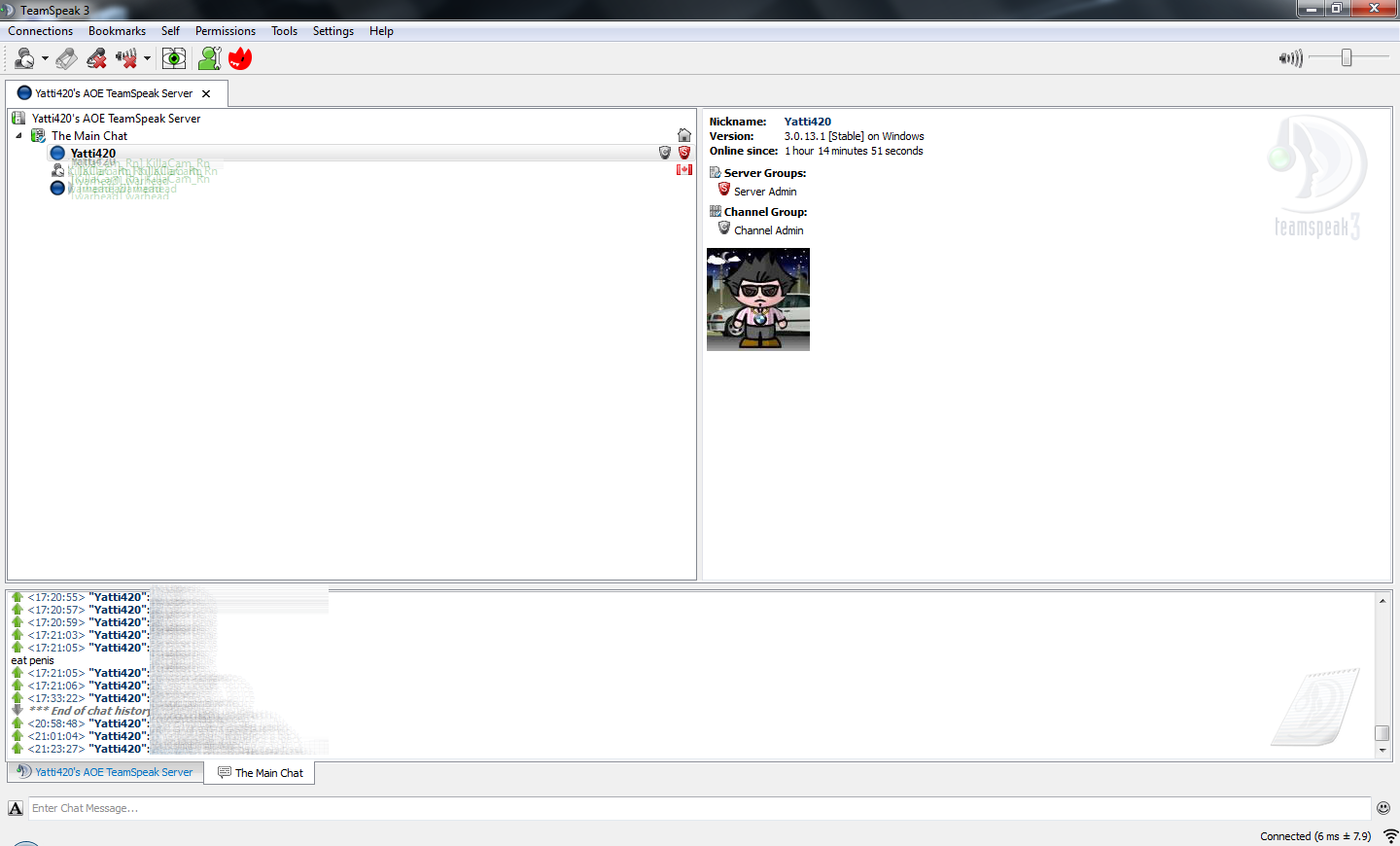1400x846 pixels.
Task: Click the red Overwolf icon in toolbar
Action: point(240,59)
